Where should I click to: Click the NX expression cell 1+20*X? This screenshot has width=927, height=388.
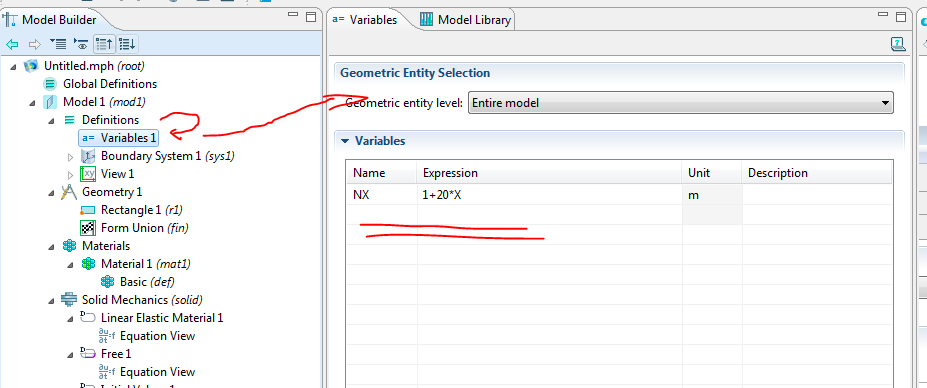coord(550,195)
